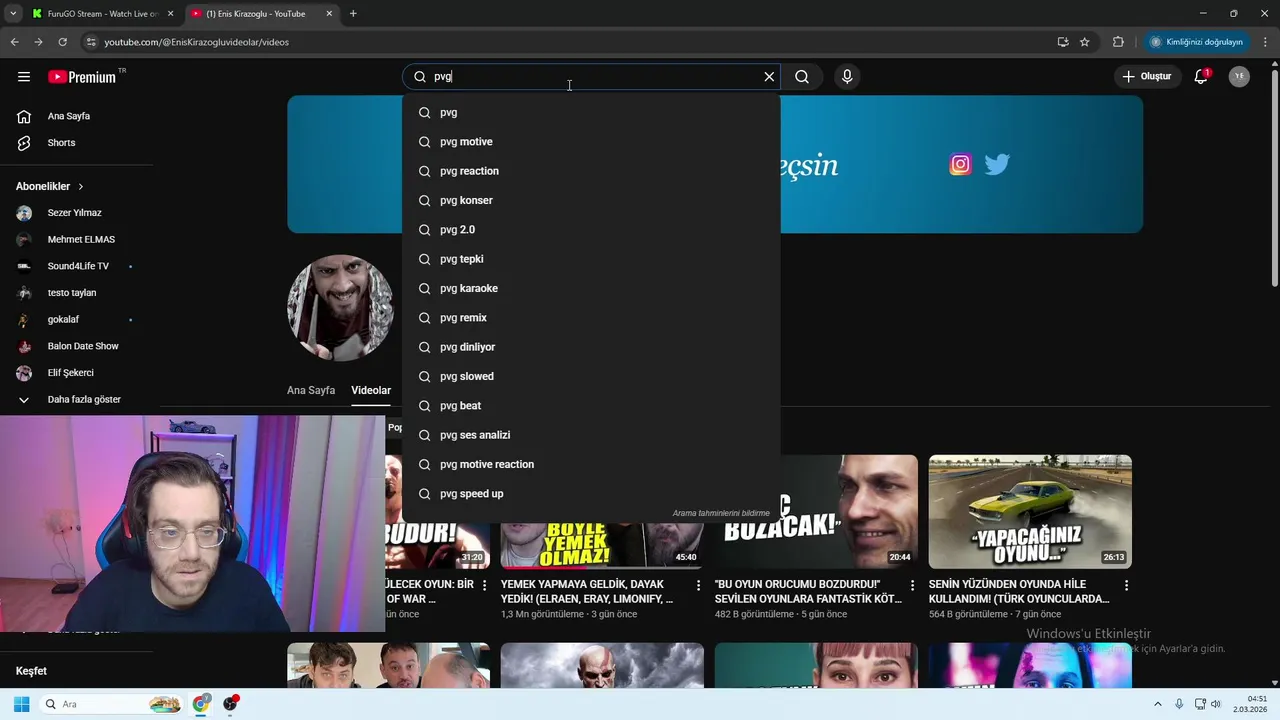
Task: Click 'Arama tahminlerini bildirme' link
Action: pos(721,514)
